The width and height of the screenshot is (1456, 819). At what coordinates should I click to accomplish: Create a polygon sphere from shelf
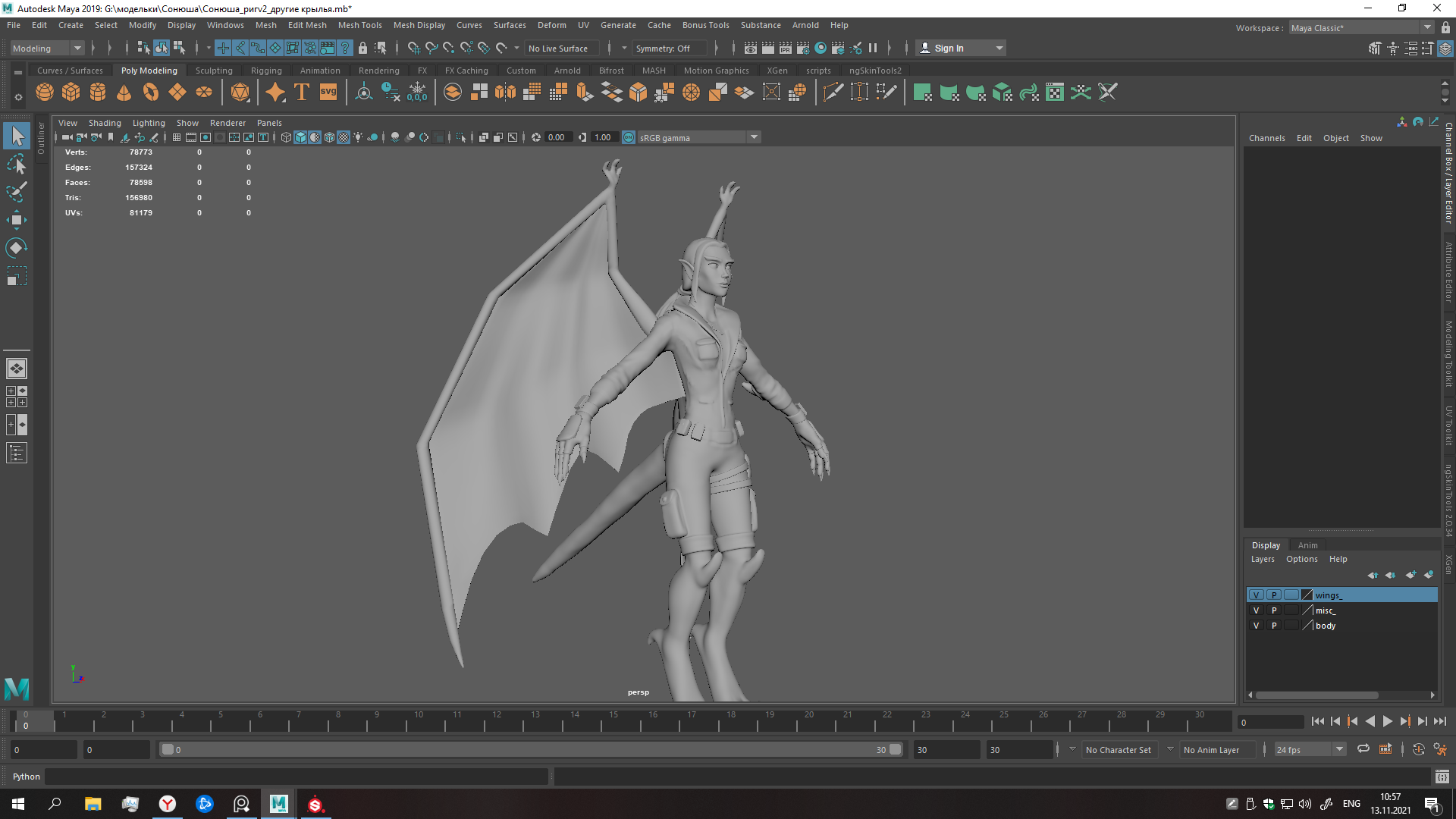45,93
